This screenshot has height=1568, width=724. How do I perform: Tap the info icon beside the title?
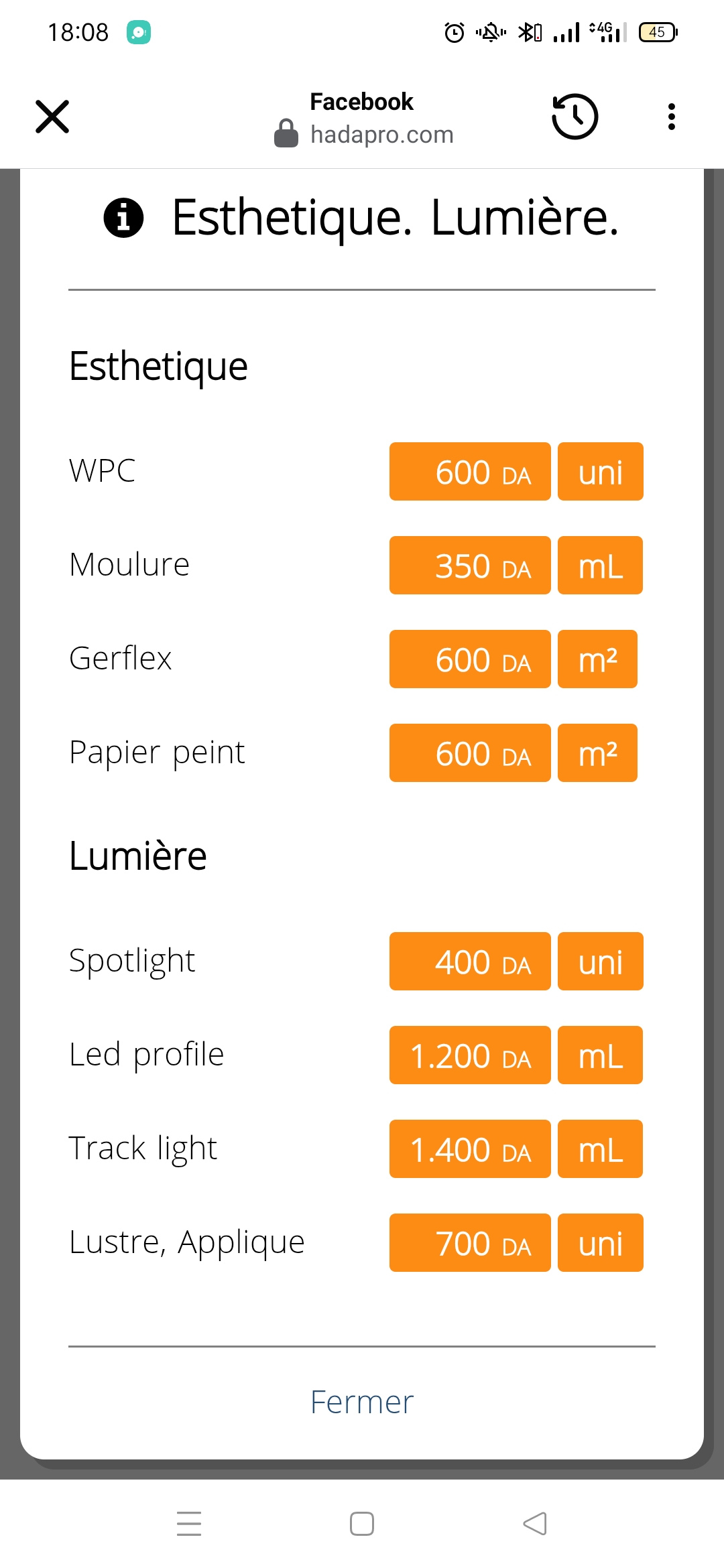(x=123, y=218)
